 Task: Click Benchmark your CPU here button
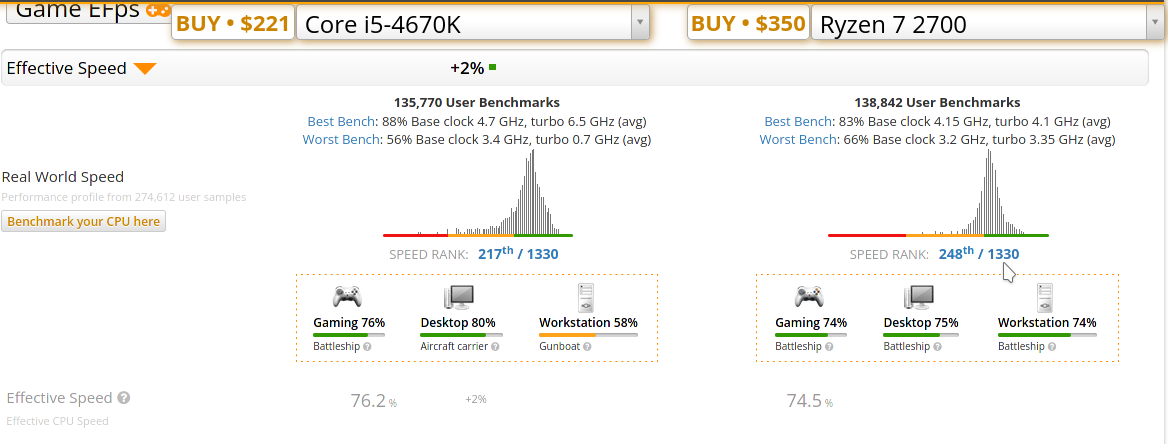tap(83, 221)
